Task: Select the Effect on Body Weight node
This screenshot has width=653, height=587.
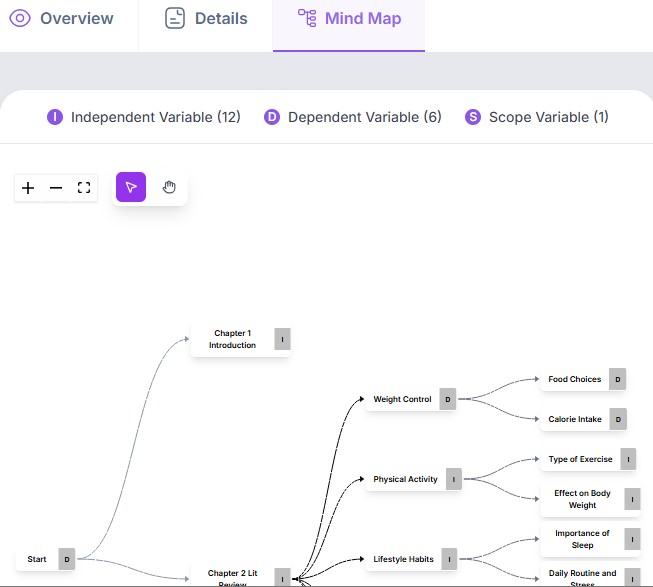Action: 590,499
